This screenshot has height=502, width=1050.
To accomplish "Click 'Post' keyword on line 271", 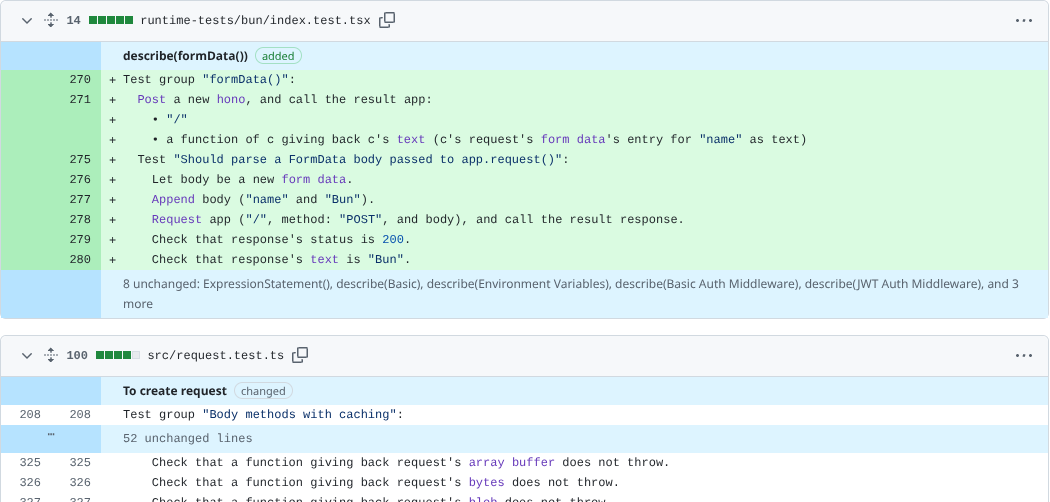I will tap(151, 100).
